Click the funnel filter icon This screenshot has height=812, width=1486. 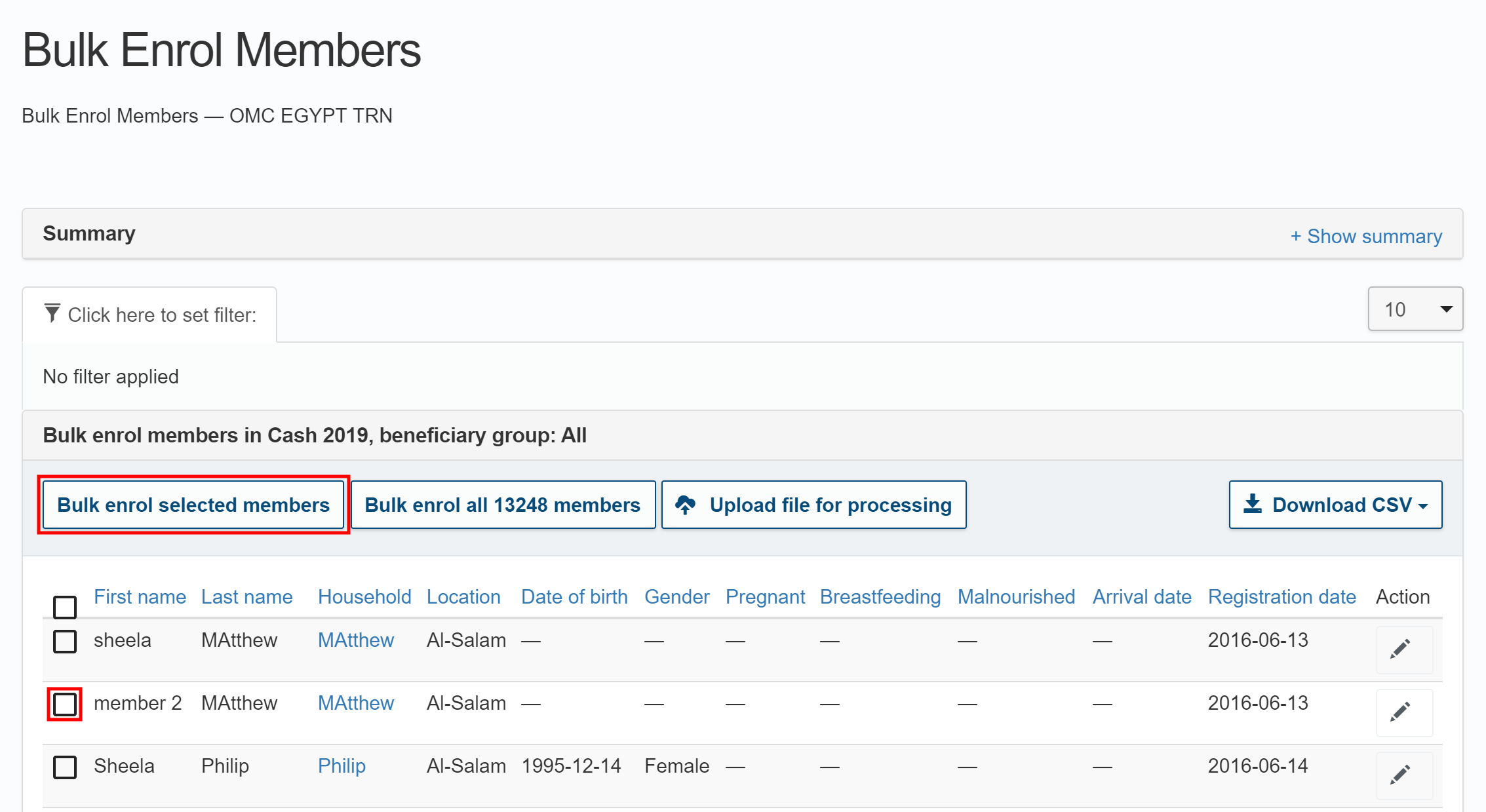tap(52, 313)
